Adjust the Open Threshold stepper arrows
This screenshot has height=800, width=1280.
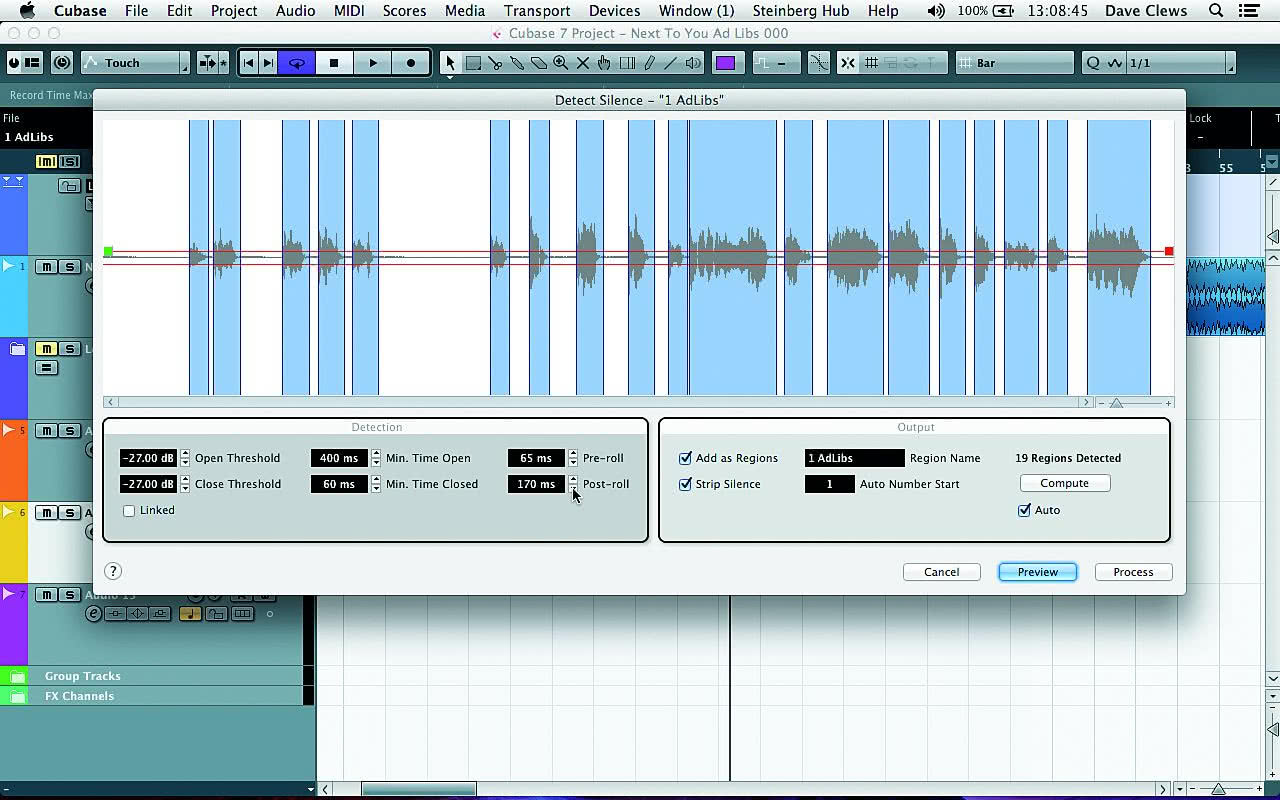(185, 458)
